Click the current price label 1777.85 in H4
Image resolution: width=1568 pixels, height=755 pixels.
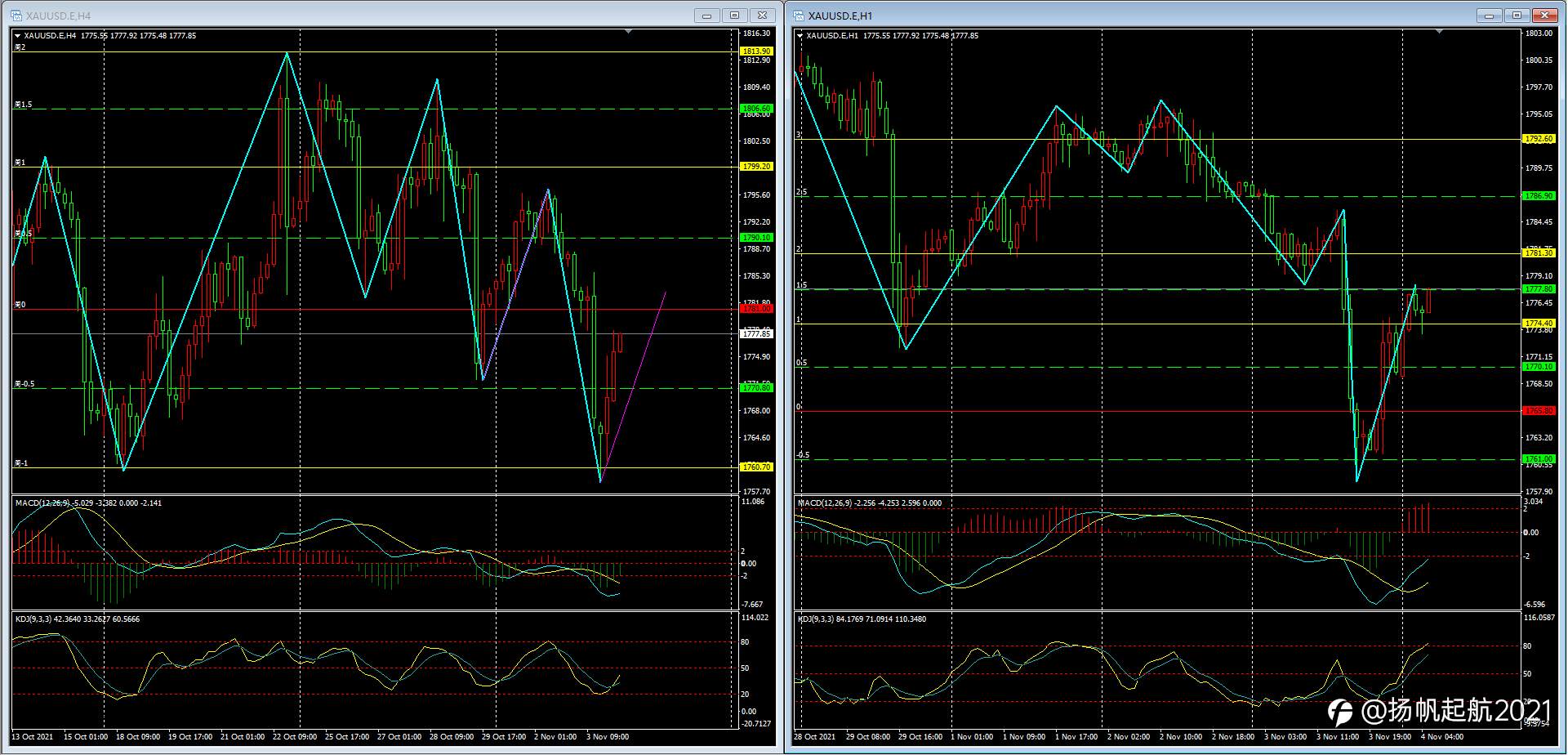[755, 334]
